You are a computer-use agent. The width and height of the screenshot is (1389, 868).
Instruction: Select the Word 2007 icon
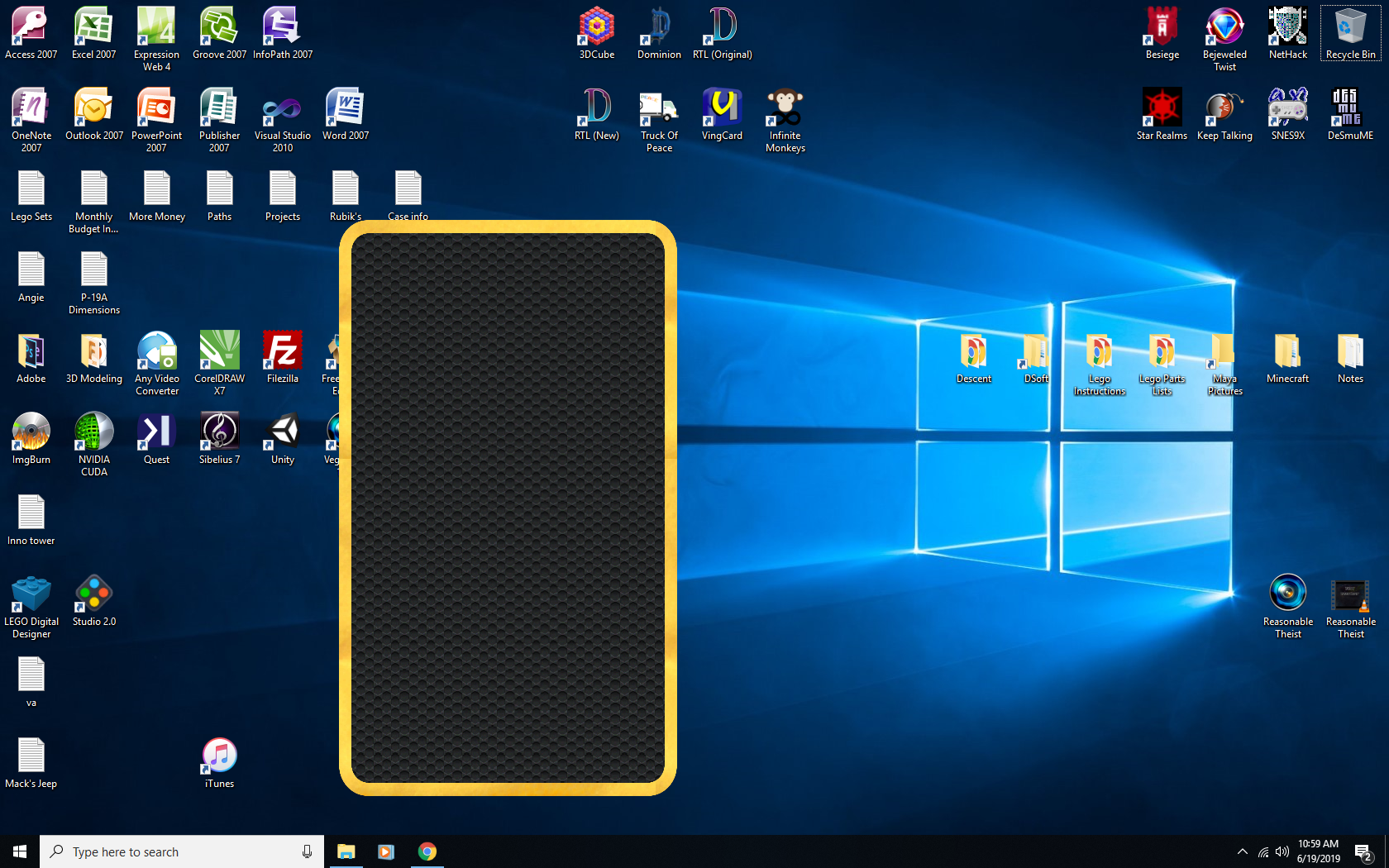pyautogui.click(x=346, y=114)
